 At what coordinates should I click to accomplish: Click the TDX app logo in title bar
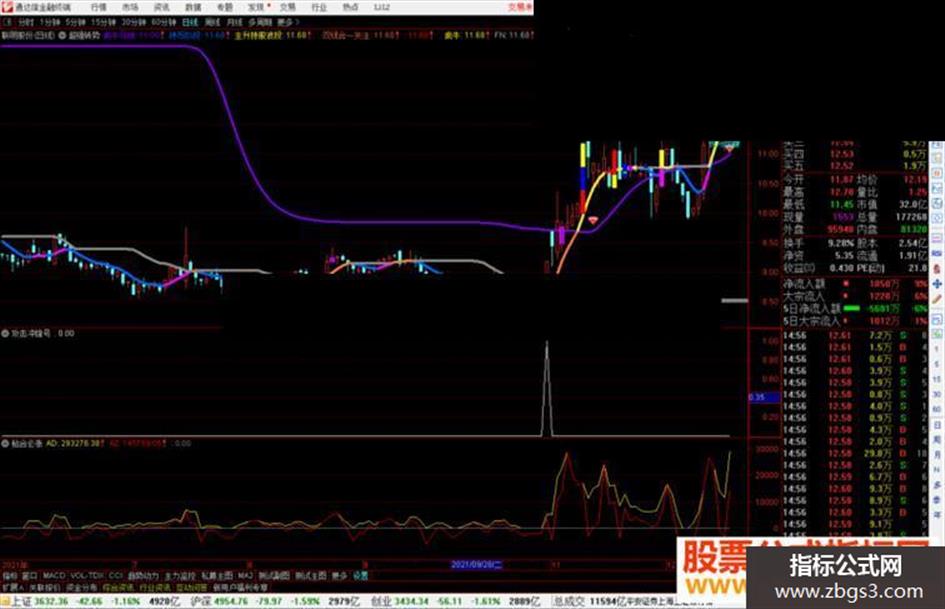(x=7, y=7)
